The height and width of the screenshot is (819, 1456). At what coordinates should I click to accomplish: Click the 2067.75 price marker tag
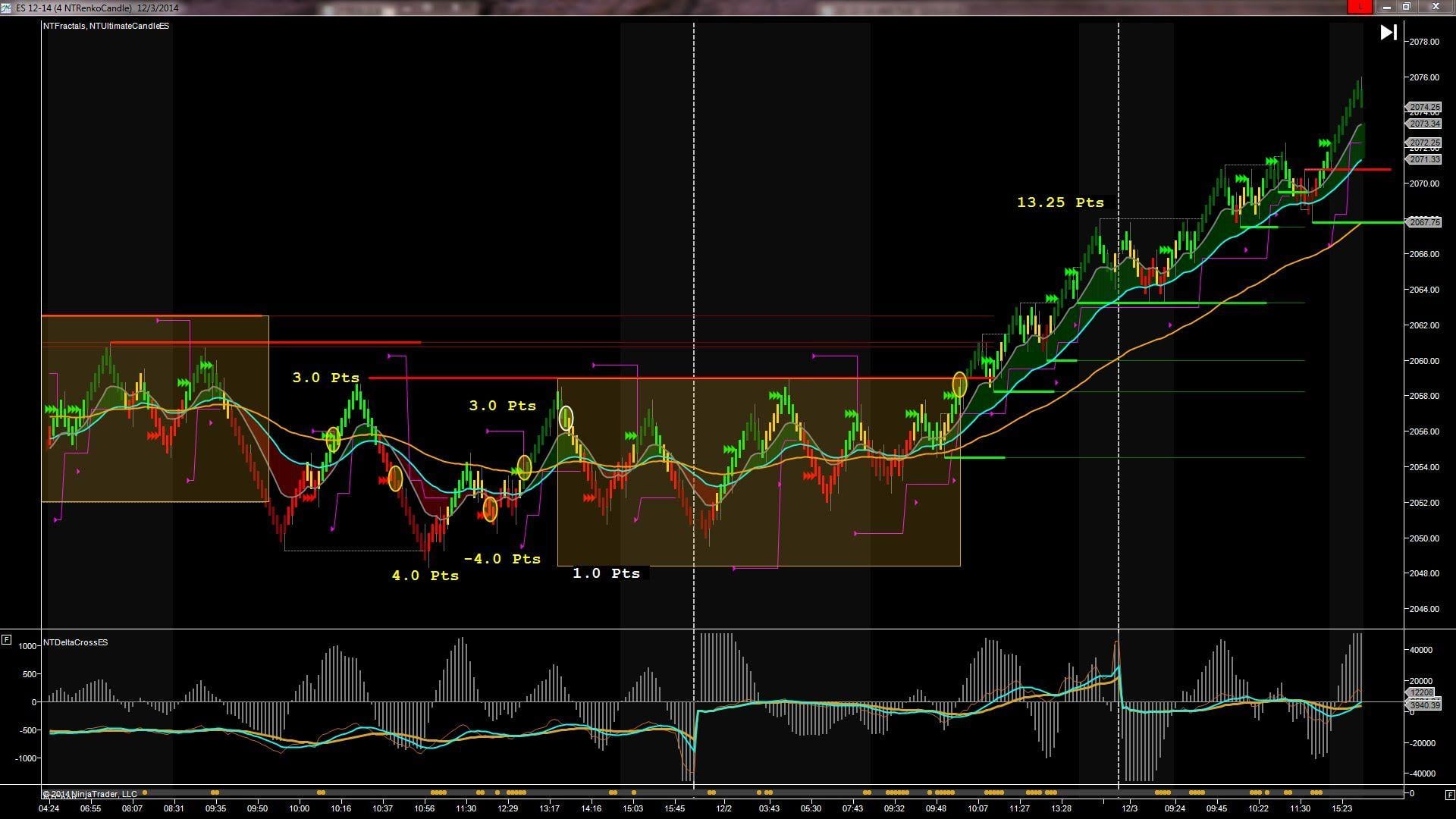coord(1423,222)
